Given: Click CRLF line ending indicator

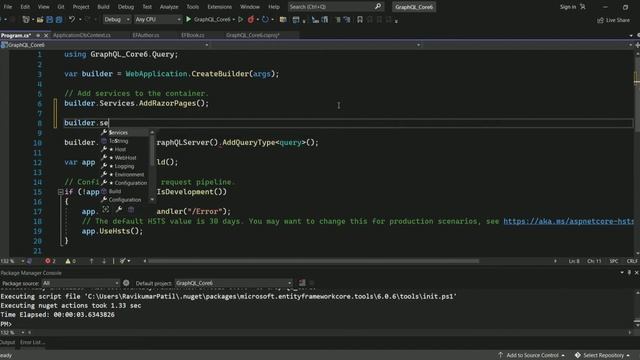Looking at the screenshot, I should 632,261.
